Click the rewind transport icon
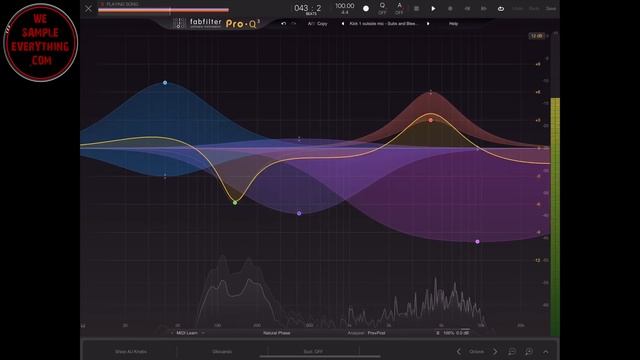 [467, 8]
